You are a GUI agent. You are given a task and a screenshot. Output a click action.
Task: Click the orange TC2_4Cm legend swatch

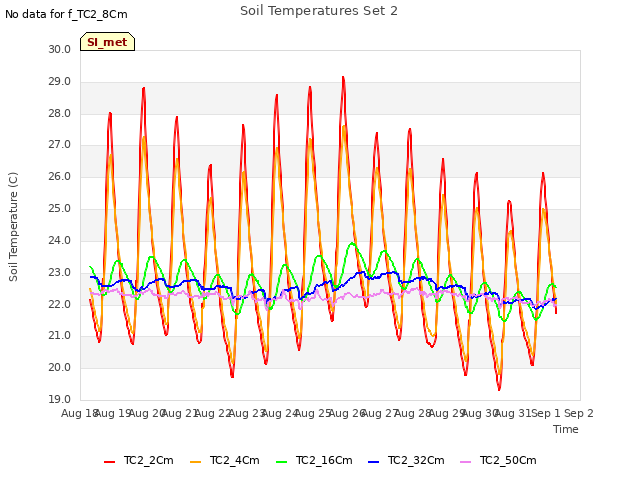pyautogui.click(x=196, y=462)
